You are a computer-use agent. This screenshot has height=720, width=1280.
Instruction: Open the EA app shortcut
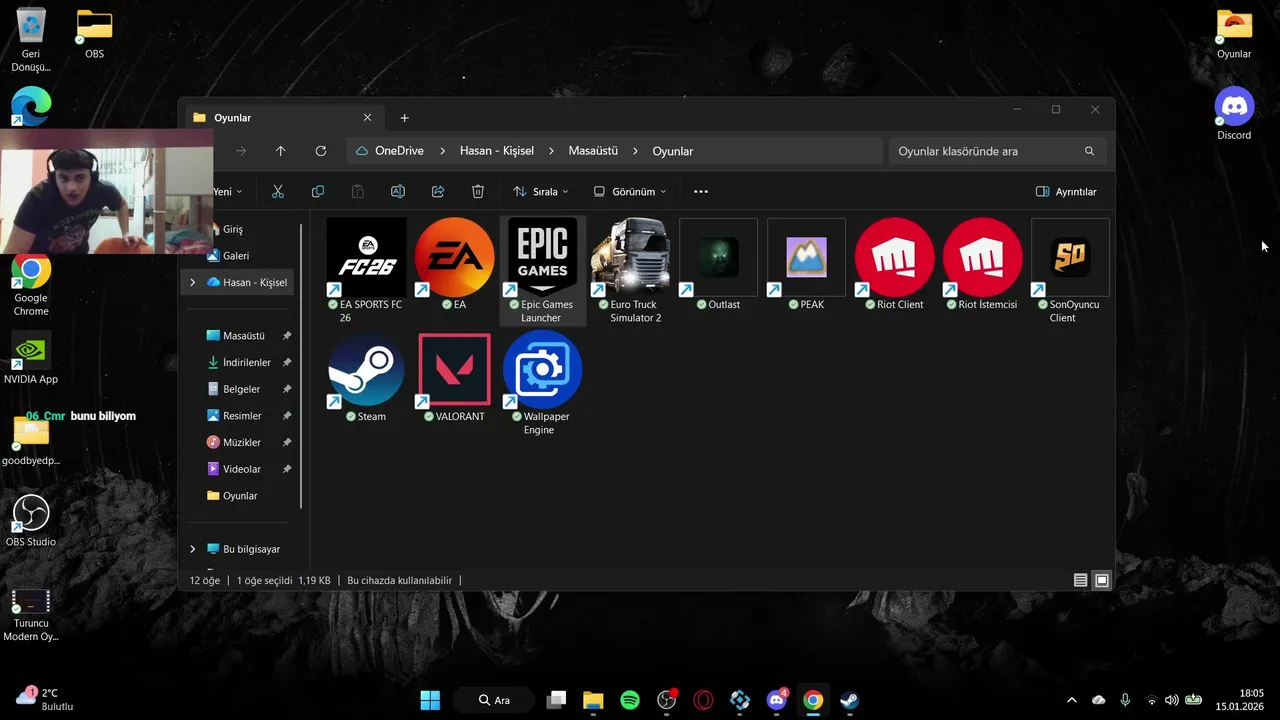coord(454,265)
